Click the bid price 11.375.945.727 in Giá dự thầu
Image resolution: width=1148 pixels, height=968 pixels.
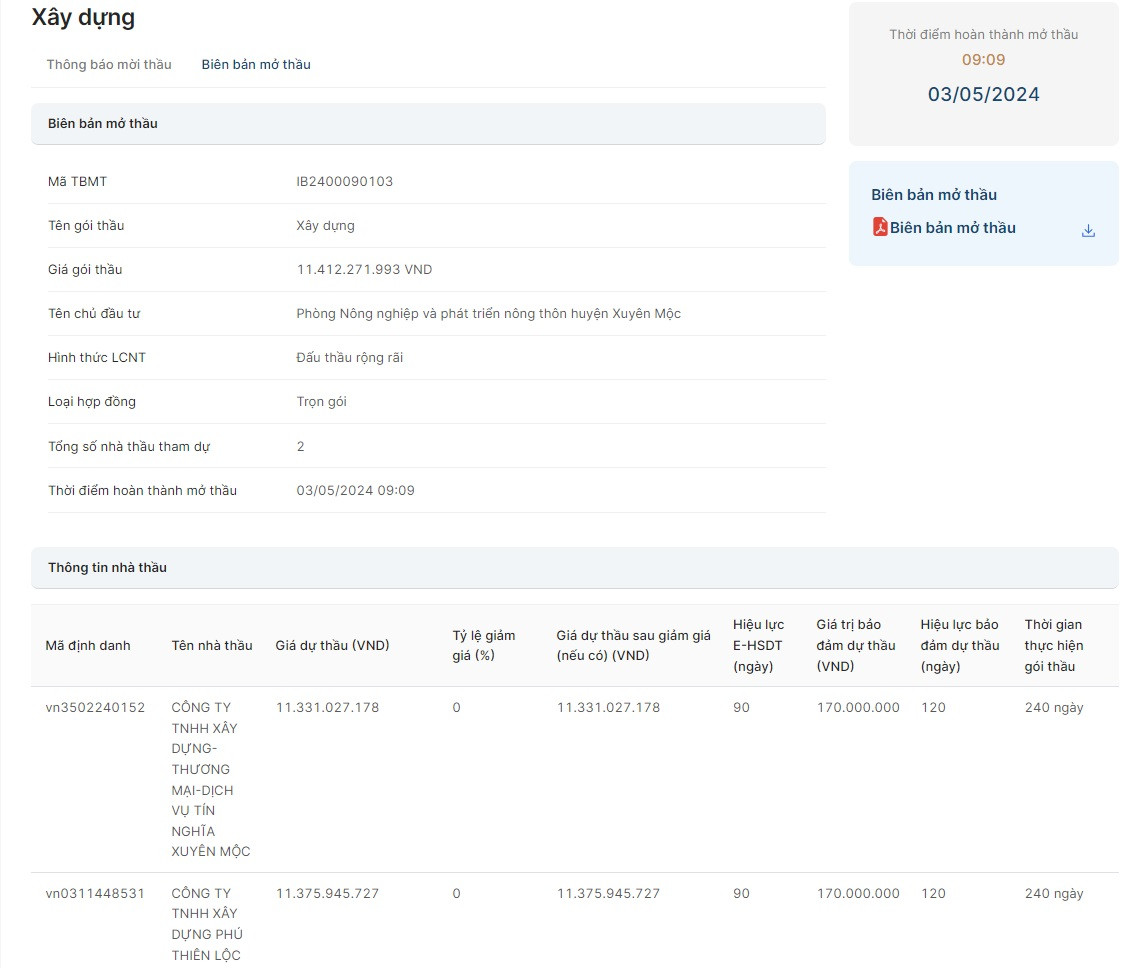(327, 893)
